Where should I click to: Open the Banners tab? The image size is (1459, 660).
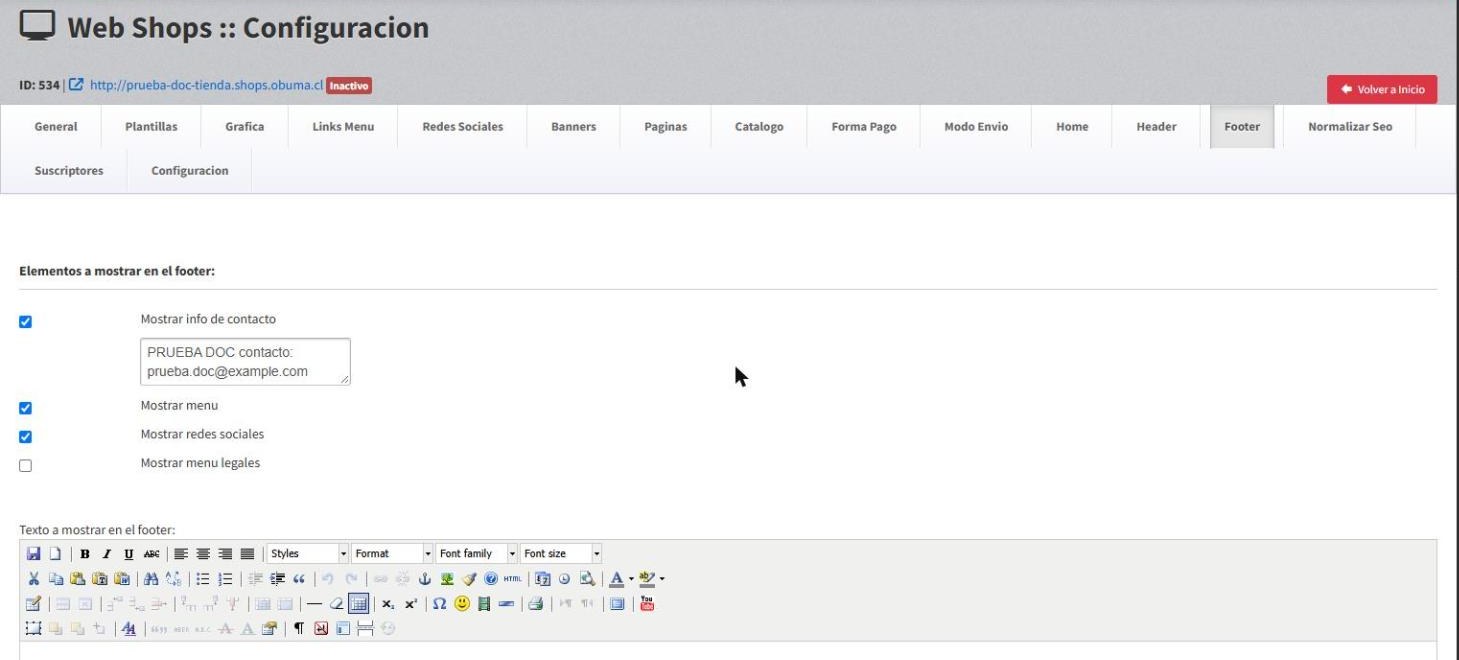574,127
